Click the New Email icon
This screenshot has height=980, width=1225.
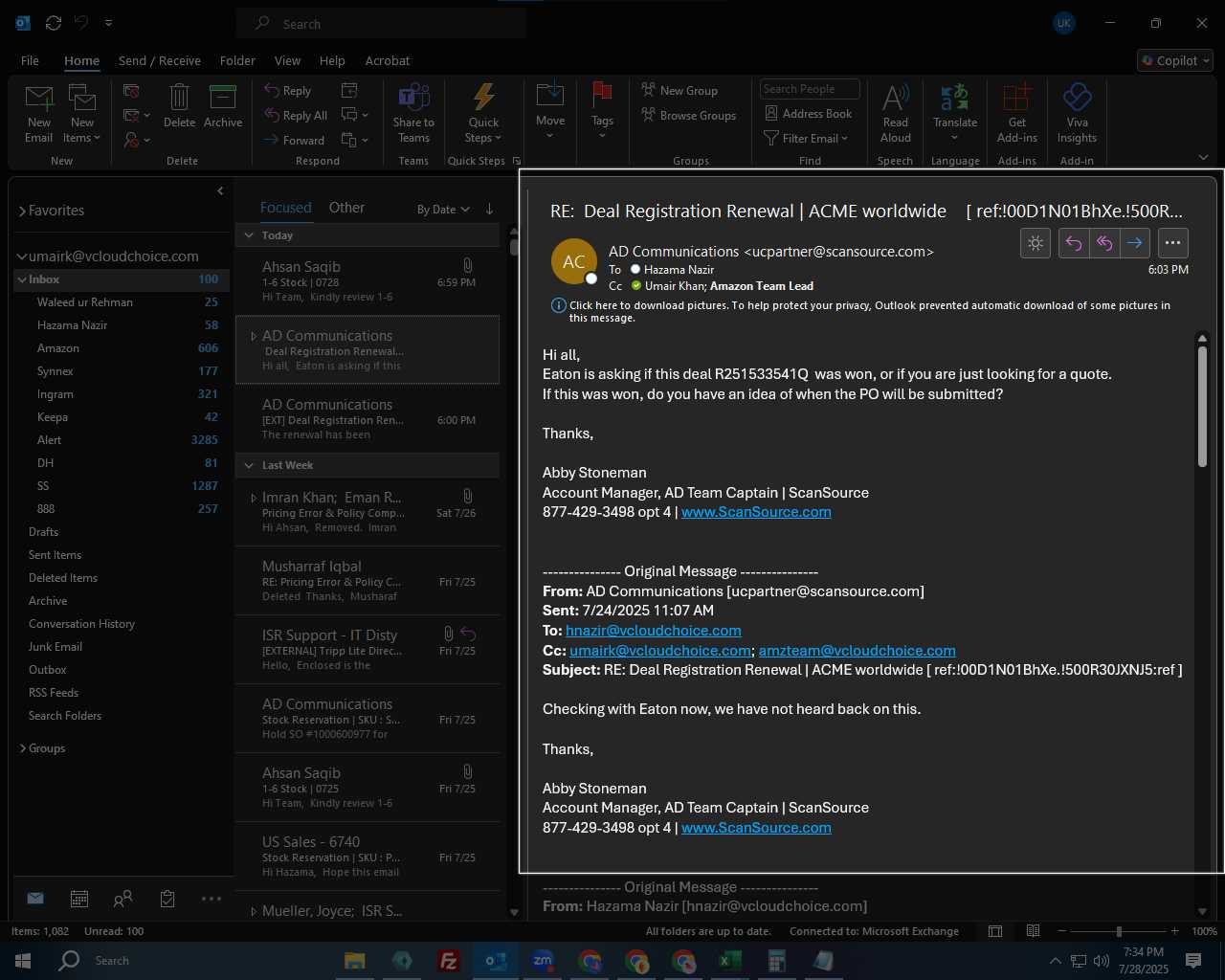pyautogui.click(x=39, y=114)
